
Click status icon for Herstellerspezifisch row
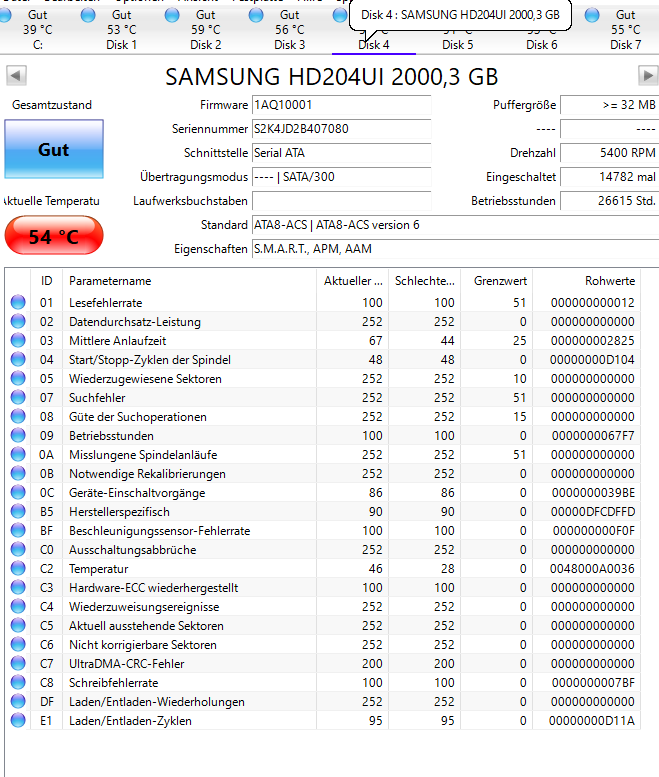click(18, 511)
